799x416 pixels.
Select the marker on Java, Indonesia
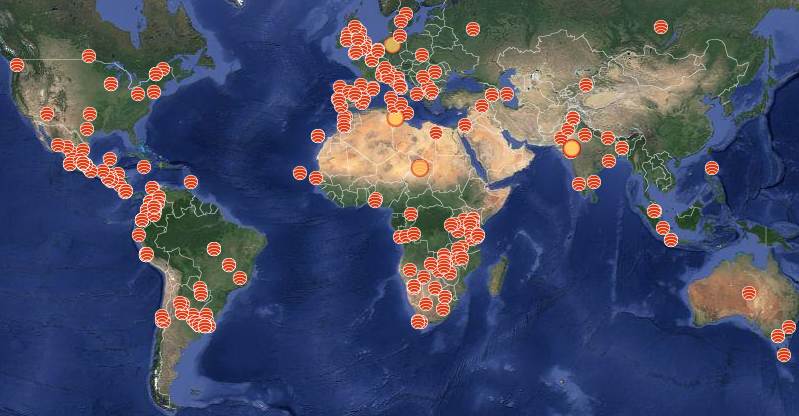click(x=671, y=240)
